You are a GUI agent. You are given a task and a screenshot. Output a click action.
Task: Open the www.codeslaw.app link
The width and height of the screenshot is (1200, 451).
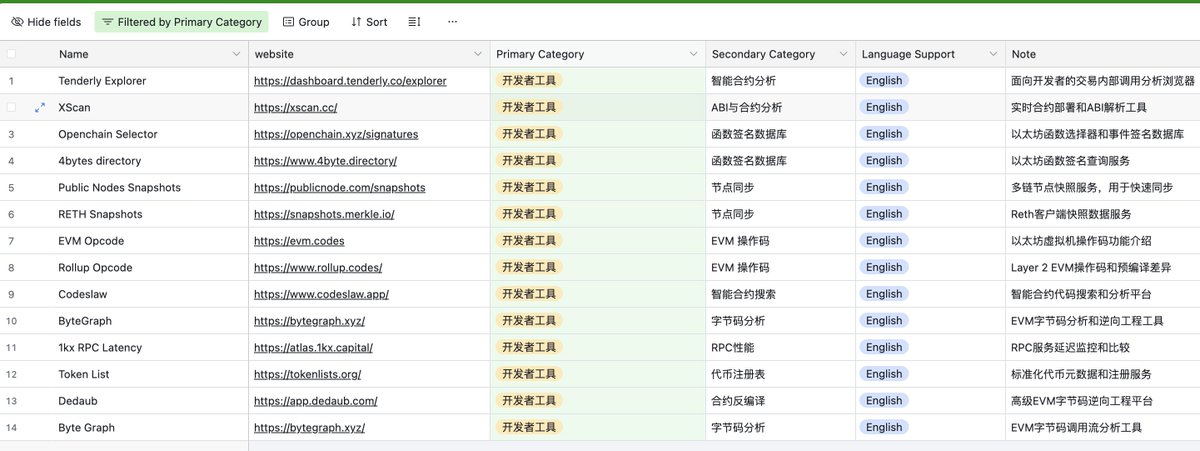(x=321, y=294)
